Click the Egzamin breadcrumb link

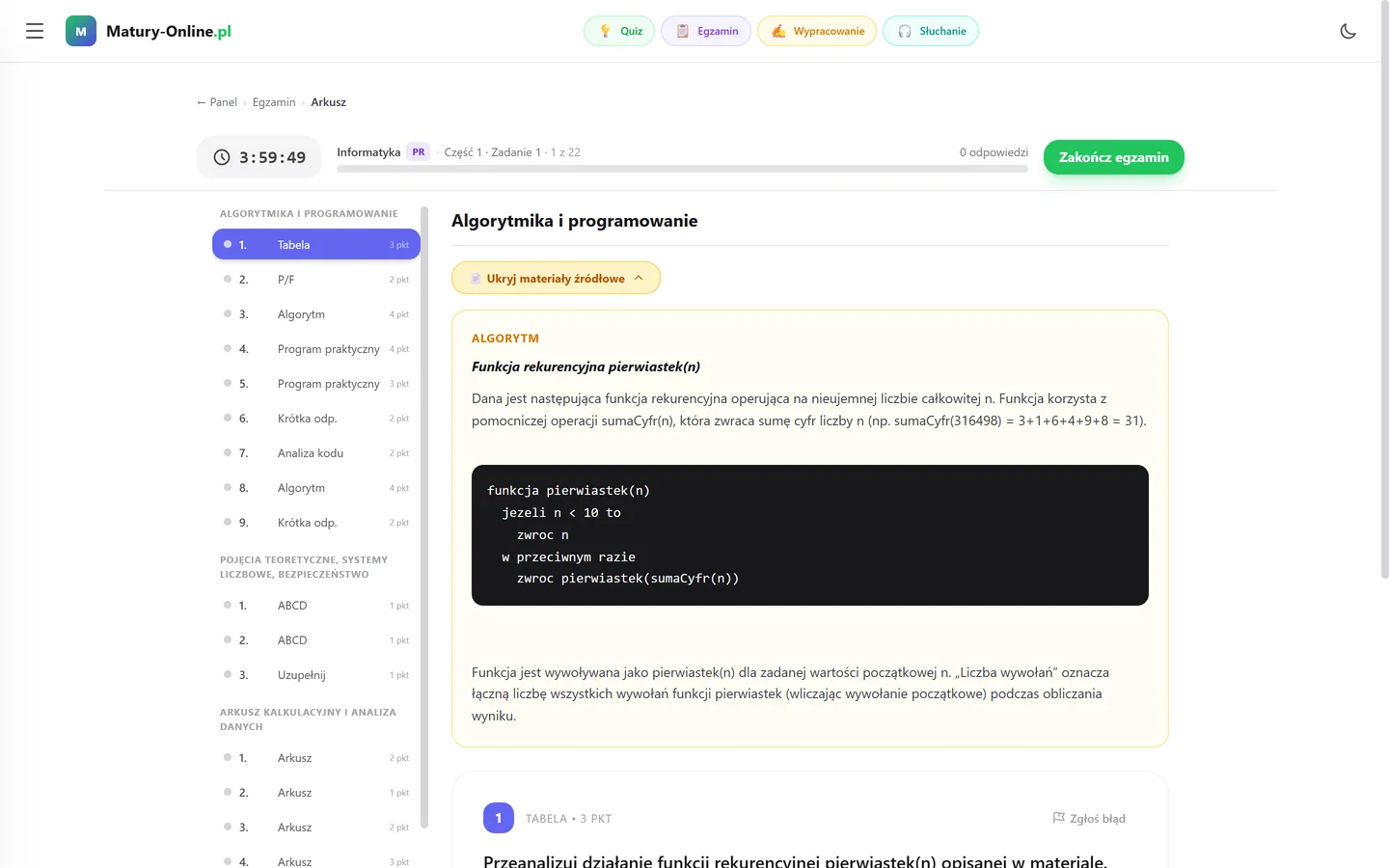tap(274, 102)
